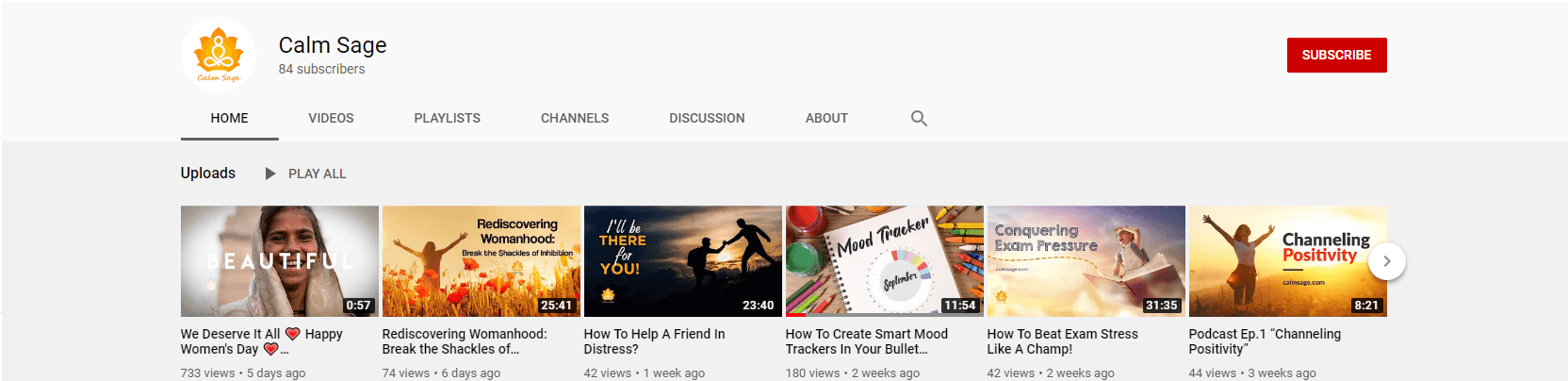This screenshot has width=1568, height=381.
Task: Advance the uploads carousel with the right chevron
Action: 1386,261
